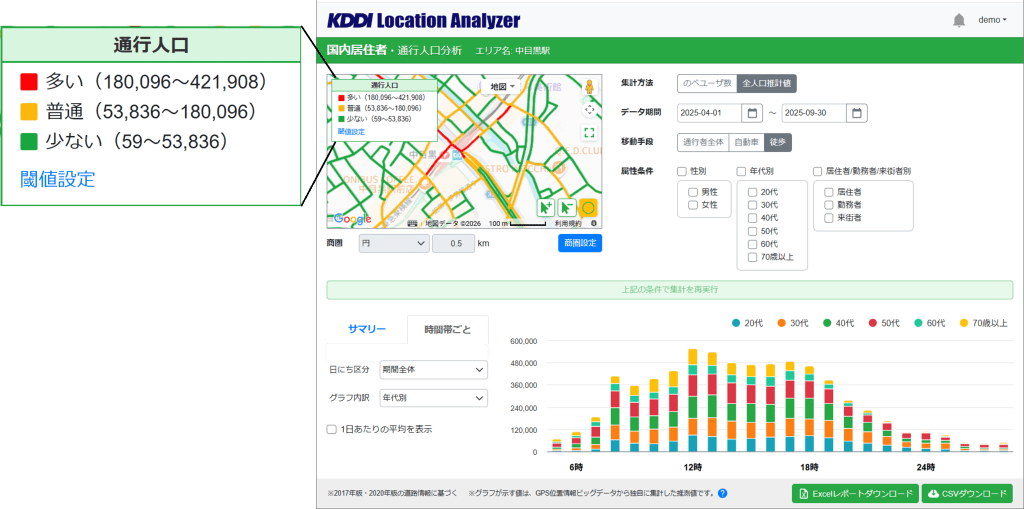Toggle 60代 legend swatch in chart
The width and height of the screenshot is (1024, 509).
point(919,323)
